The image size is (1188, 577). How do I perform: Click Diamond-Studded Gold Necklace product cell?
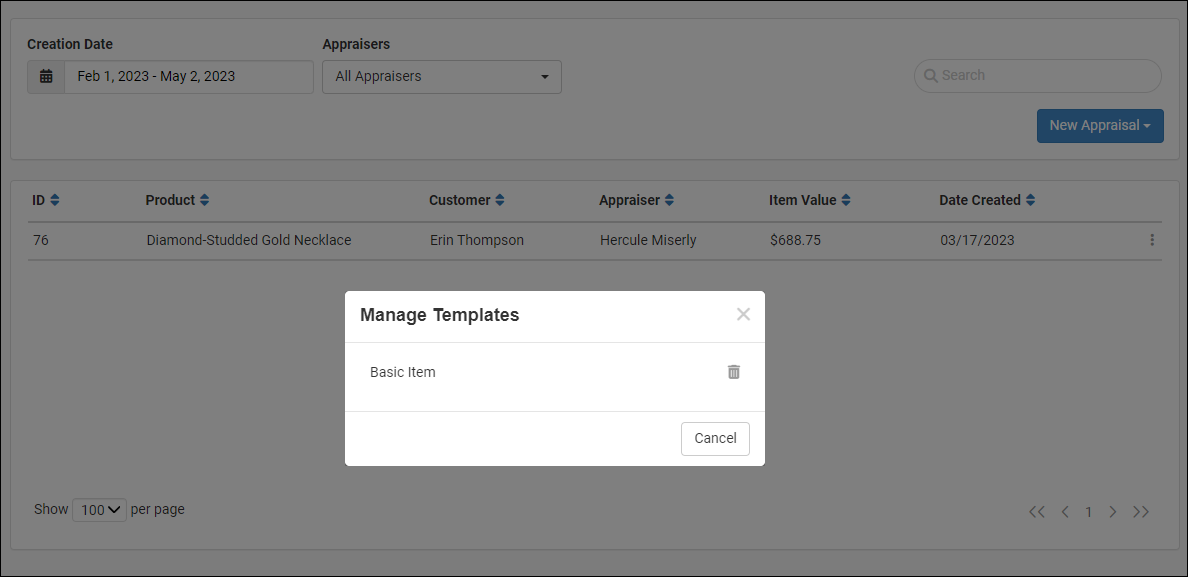pos(249,240)
